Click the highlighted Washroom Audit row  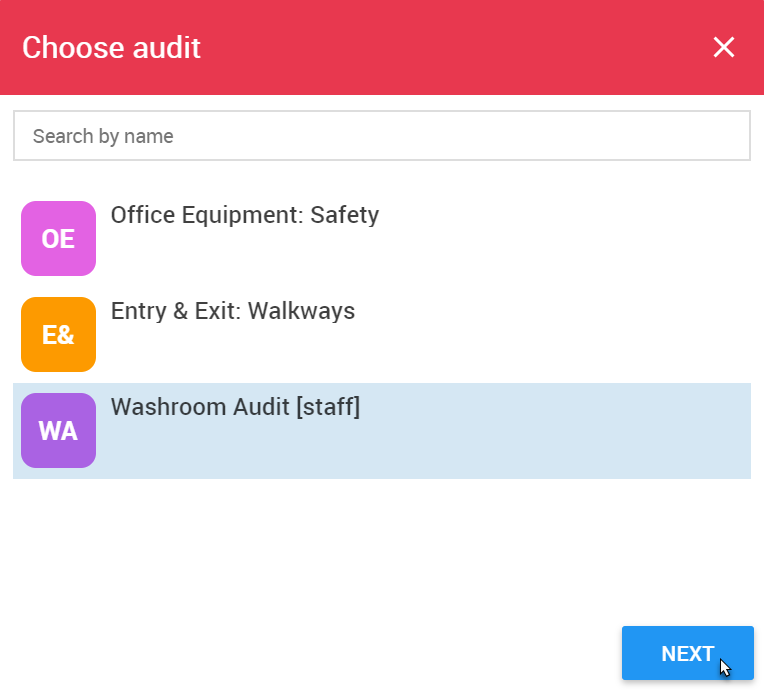(x=382, y=431)
